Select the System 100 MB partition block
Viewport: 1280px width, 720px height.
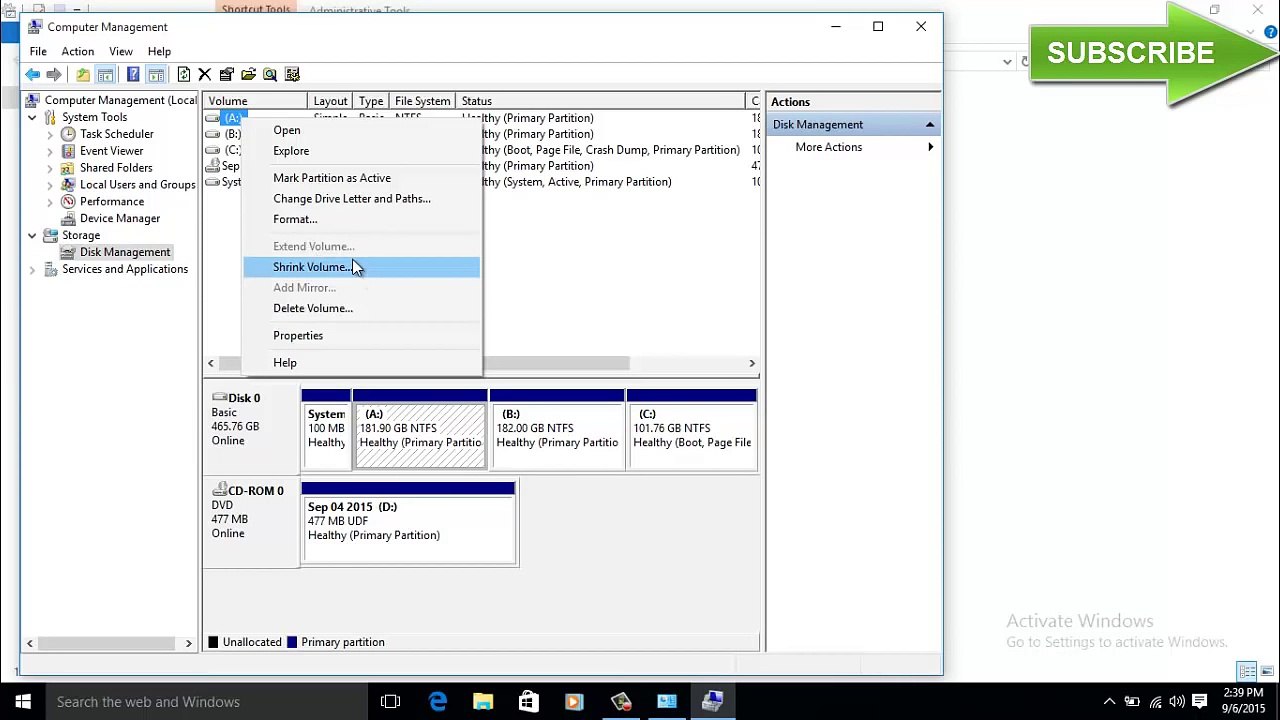click(x=326, y=429)
